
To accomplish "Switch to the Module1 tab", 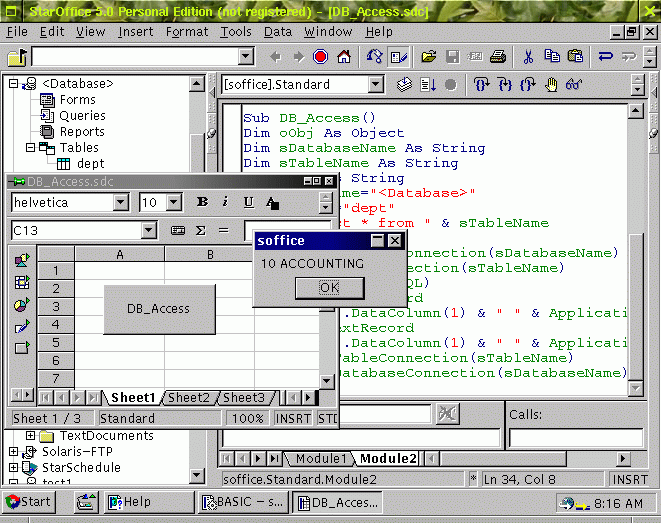I will pyautogui.click(x=320, y=459).
